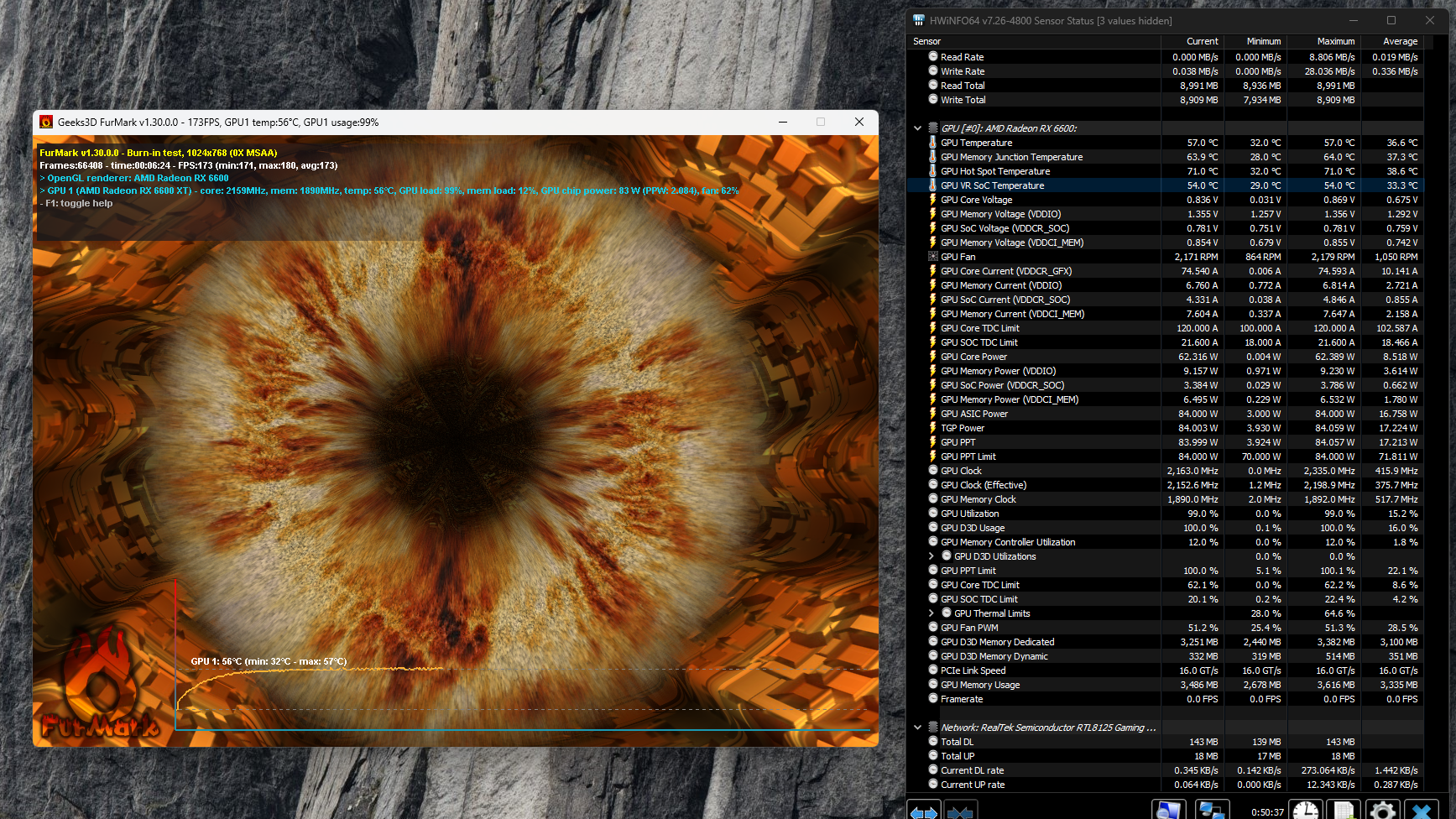Click the Sensor column header
Screen dimensions: 1456x819
tap(926, 41)
